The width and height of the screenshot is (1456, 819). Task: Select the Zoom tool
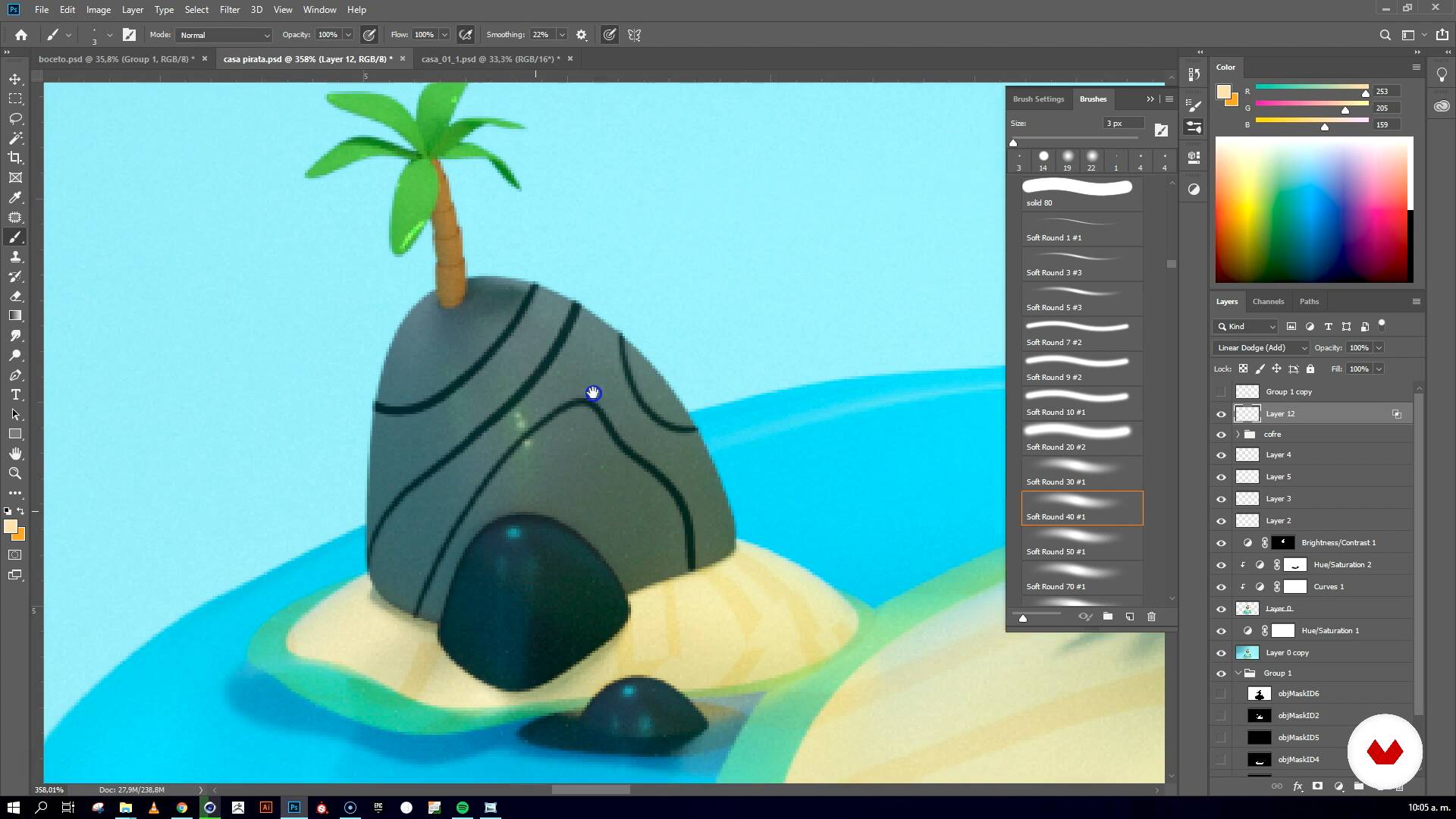[15, 473]
